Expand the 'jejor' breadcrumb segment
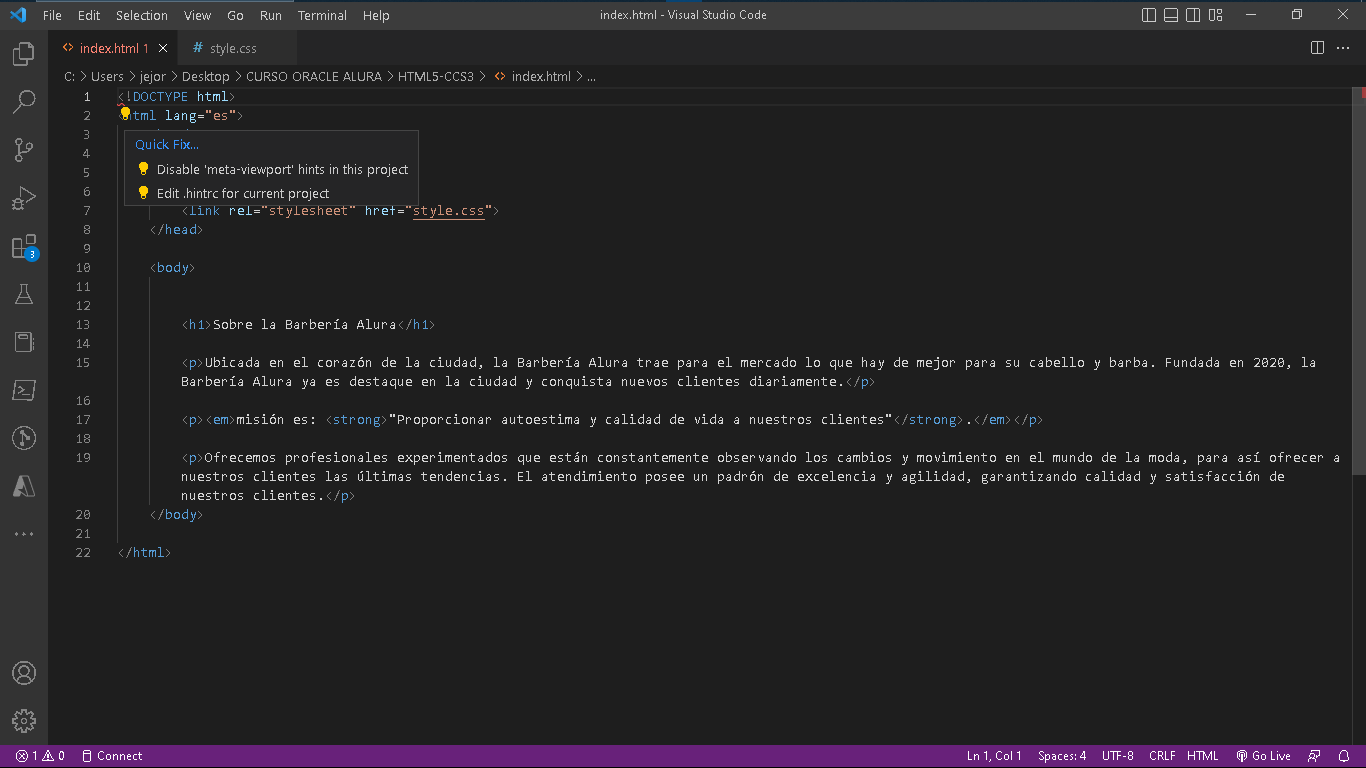This screenshot has height=768, width=1366. pyautogui.click(x=153, y=76)
